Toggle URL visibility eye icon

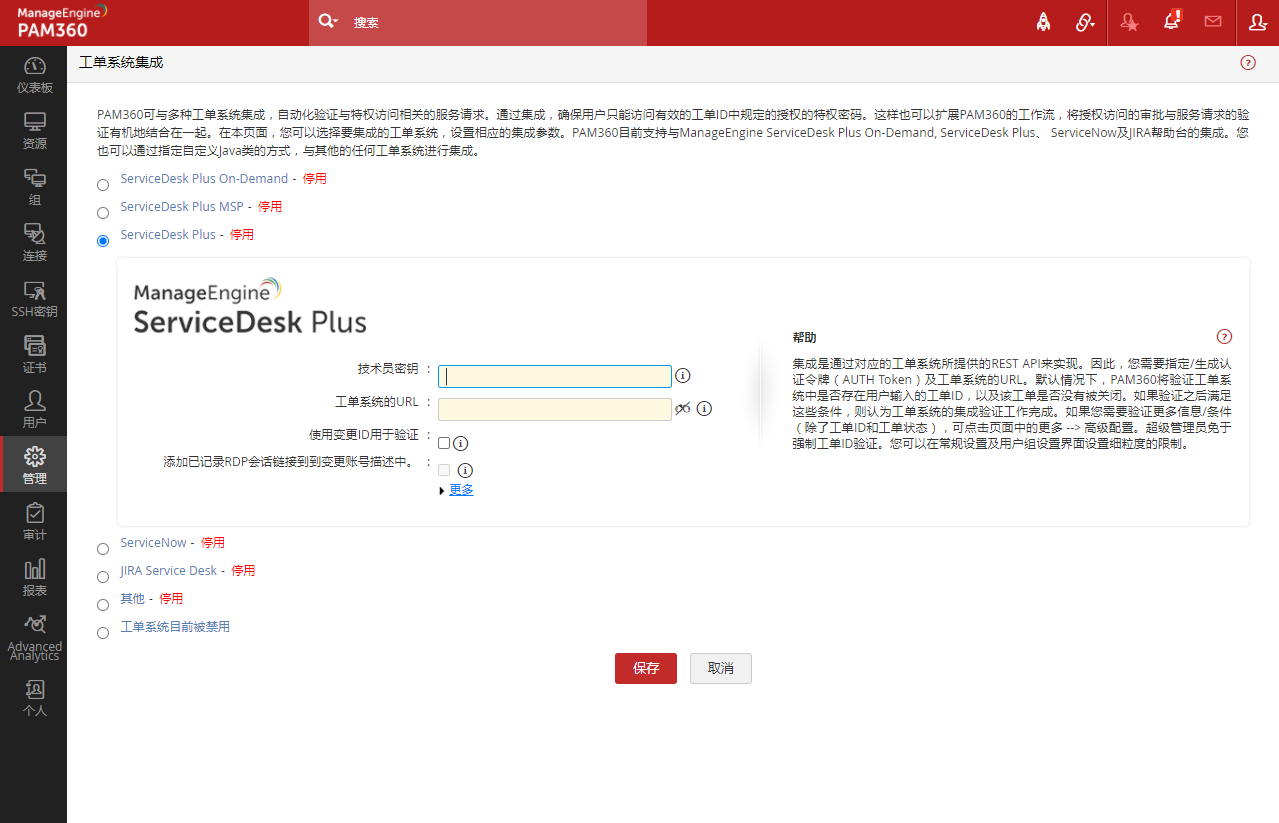682,408
